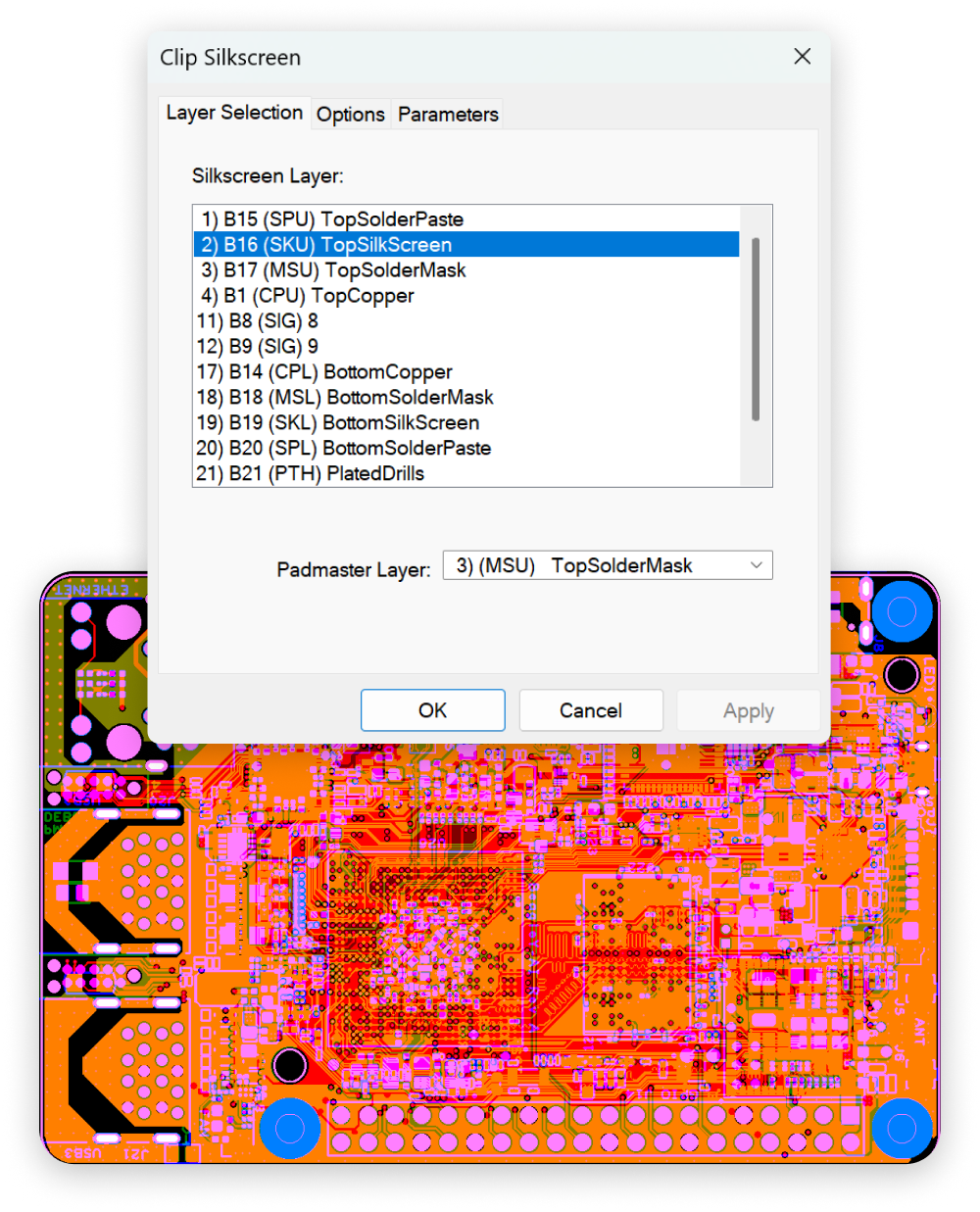Viewport: 980px width, 1212px height.
Task: Select the Layer Selection tab
Action: click(234, 113)
